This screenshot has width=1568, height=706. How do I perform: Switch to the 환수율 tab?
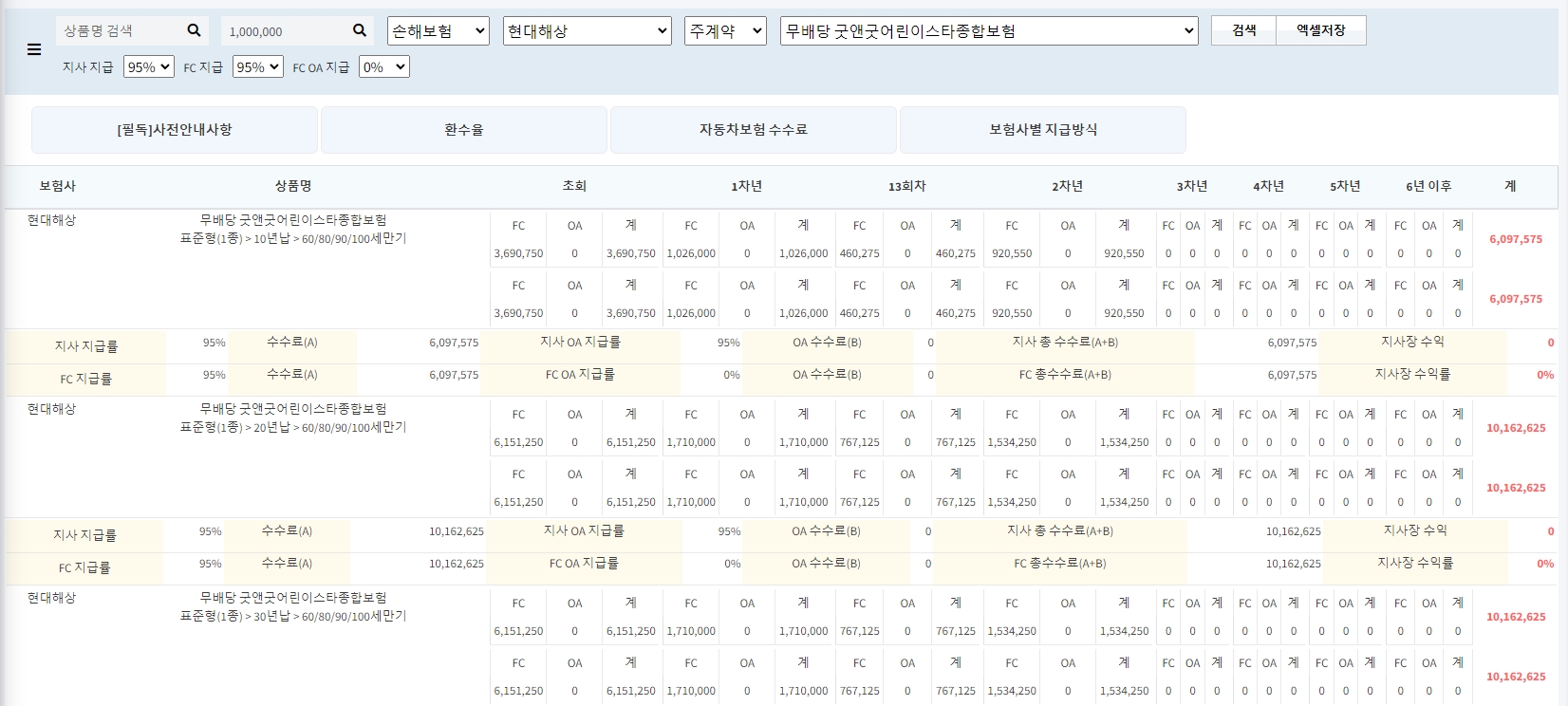pos(464,130)
